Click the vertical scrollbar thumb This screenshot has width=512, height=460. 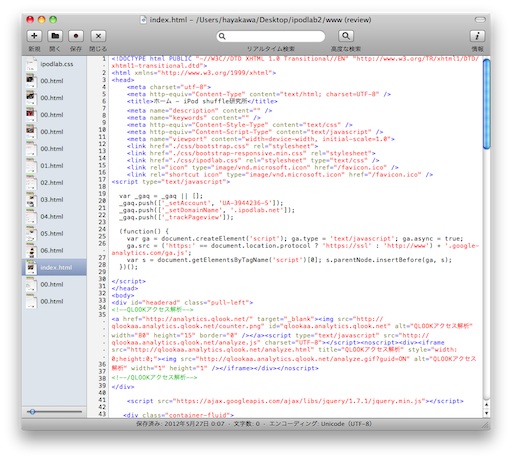point(486,104)
